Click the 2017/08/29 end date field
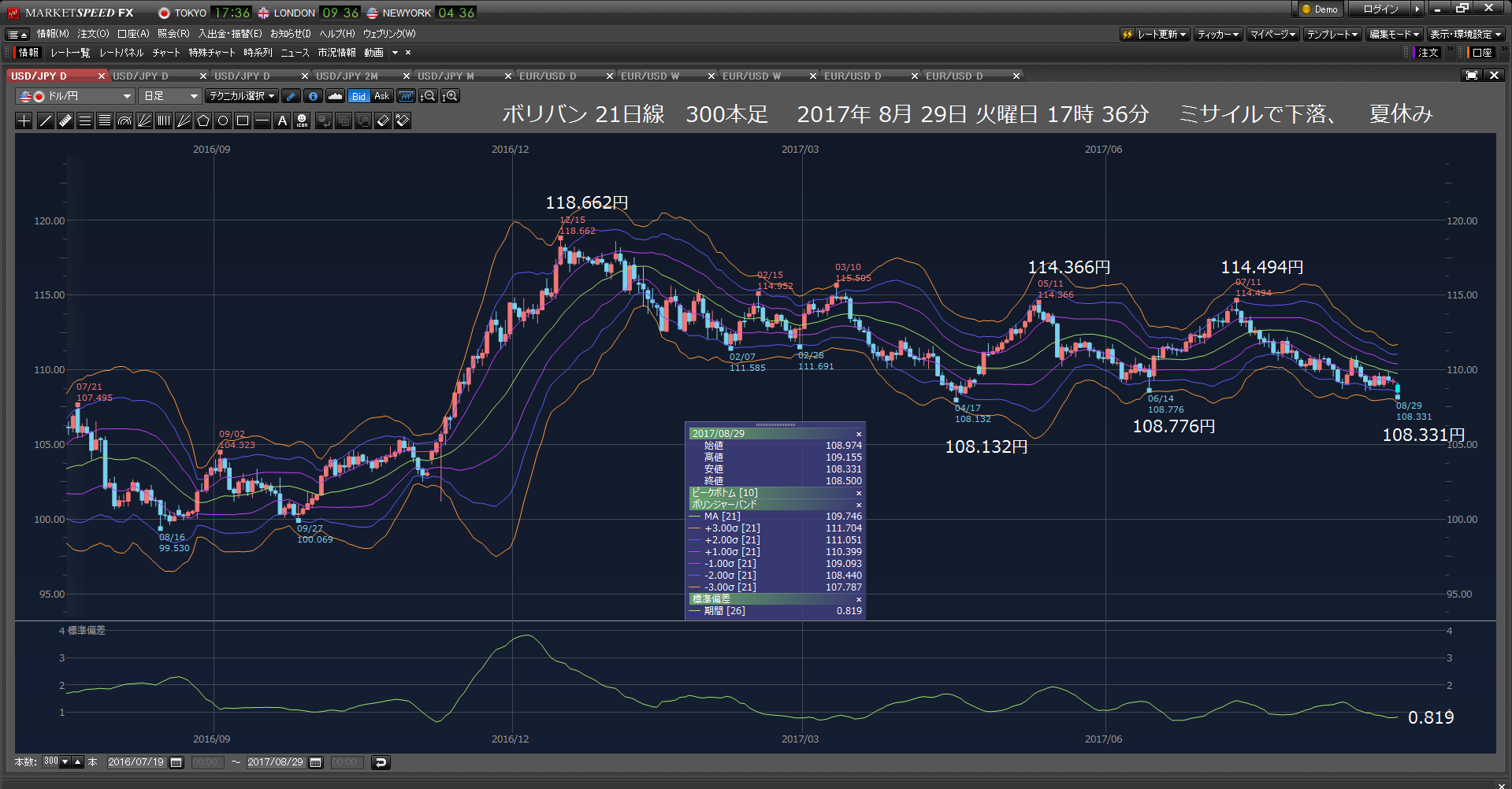This screenshot has width=1512, height=789. point(276,762)
